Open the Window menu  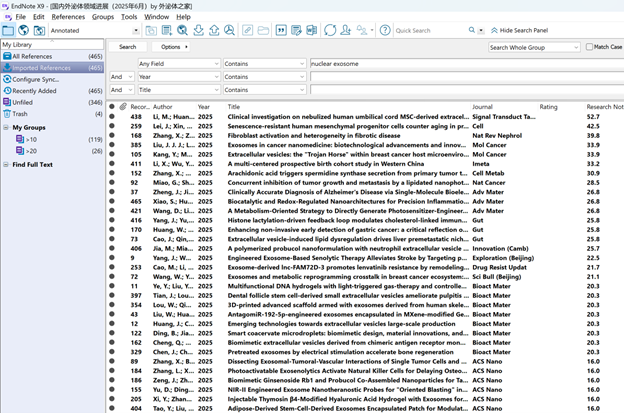(156, 17)
